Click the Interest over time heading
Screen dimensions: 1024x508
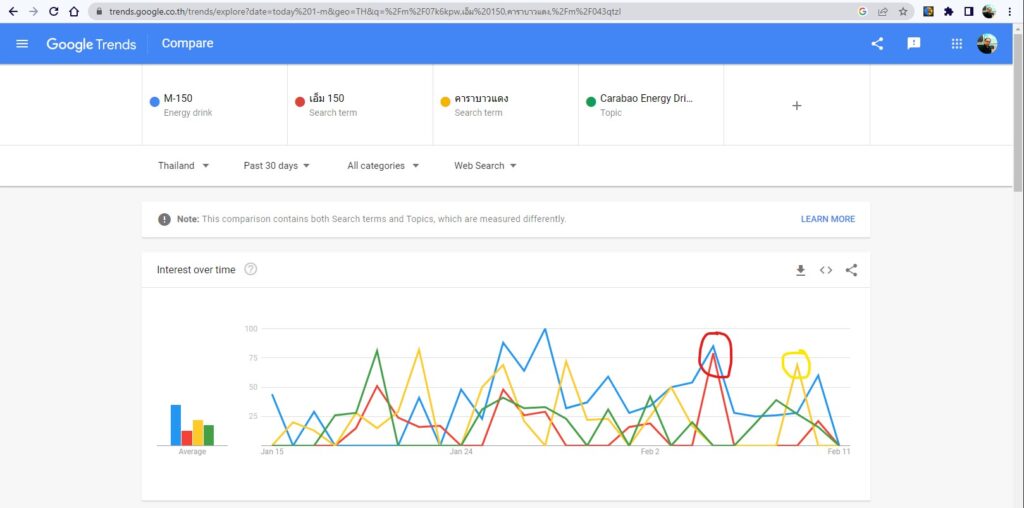click(196, 270)
